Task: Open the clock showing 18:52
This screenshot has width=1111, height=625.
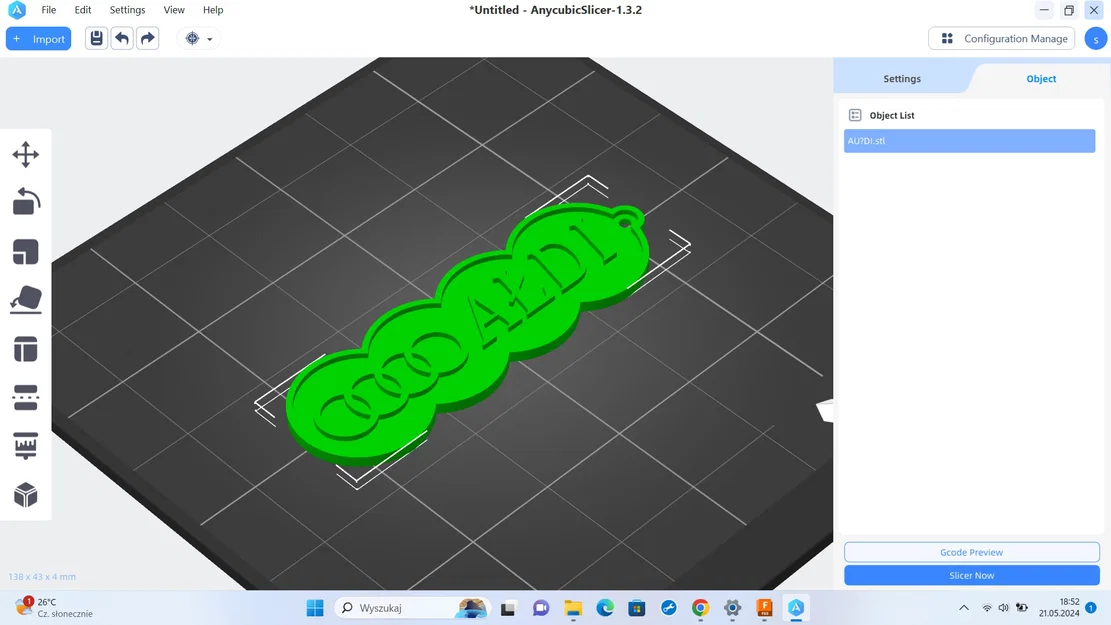Action: pos(1059,608)
